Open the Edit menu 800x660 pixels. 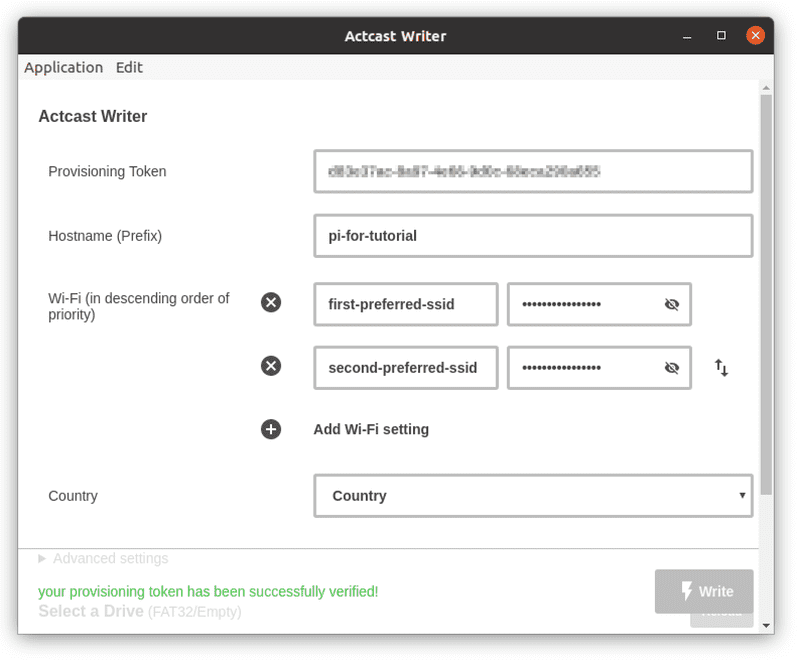[x=129, y=67]
